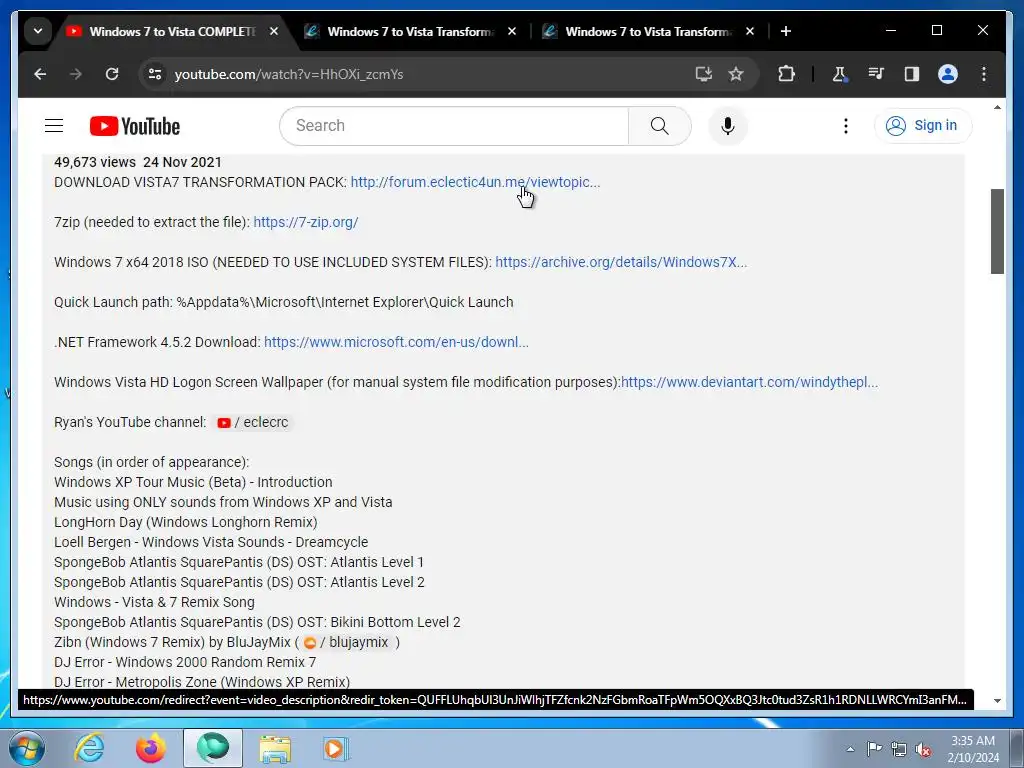
Task: Launch Internet Explorer from taskbar
Action: (x=88, y=748)
